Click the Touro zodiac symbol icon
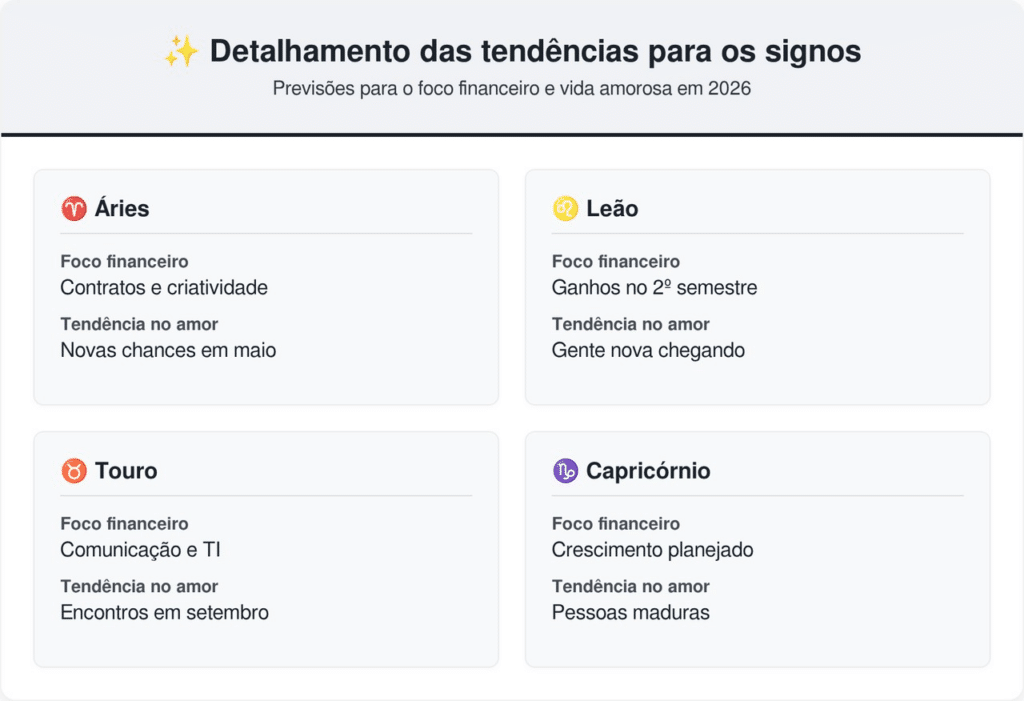 click(74, 471)
